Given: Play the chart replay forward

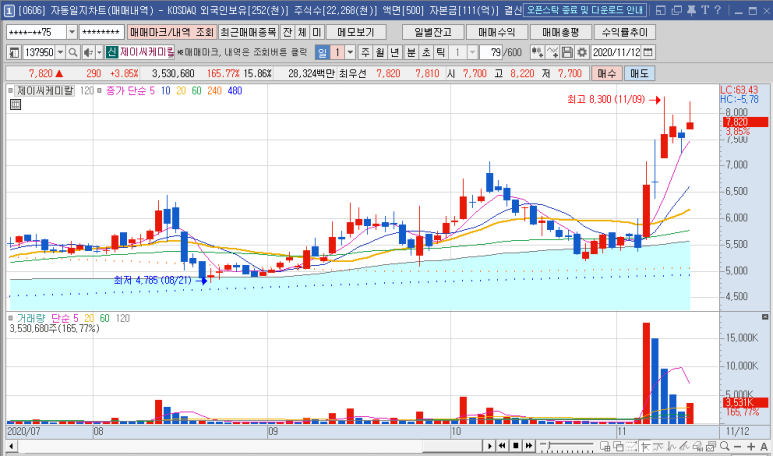Looking at the screenshot, I should pos(490,446).
